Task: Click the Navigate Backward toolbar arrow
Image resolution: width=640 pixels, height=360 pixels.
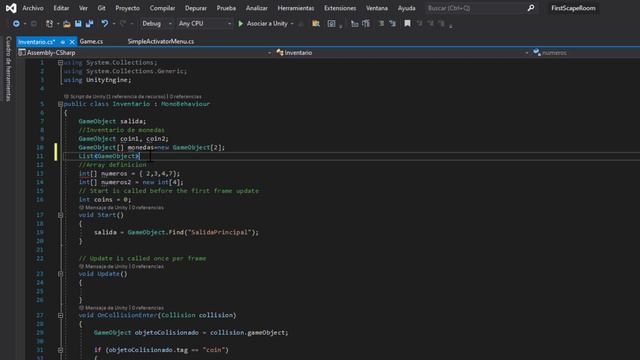Action: tap(16, 24)
